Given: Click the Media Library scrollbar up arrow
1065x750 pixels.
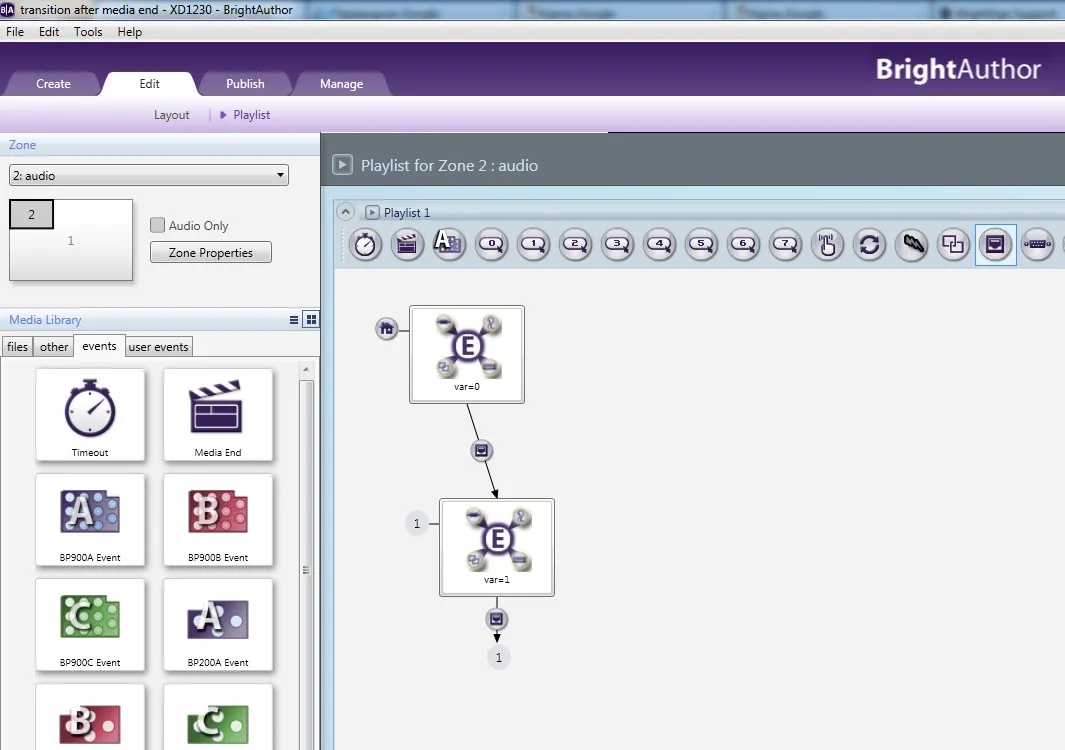Looking at the screenshot, I should point(306,369).
